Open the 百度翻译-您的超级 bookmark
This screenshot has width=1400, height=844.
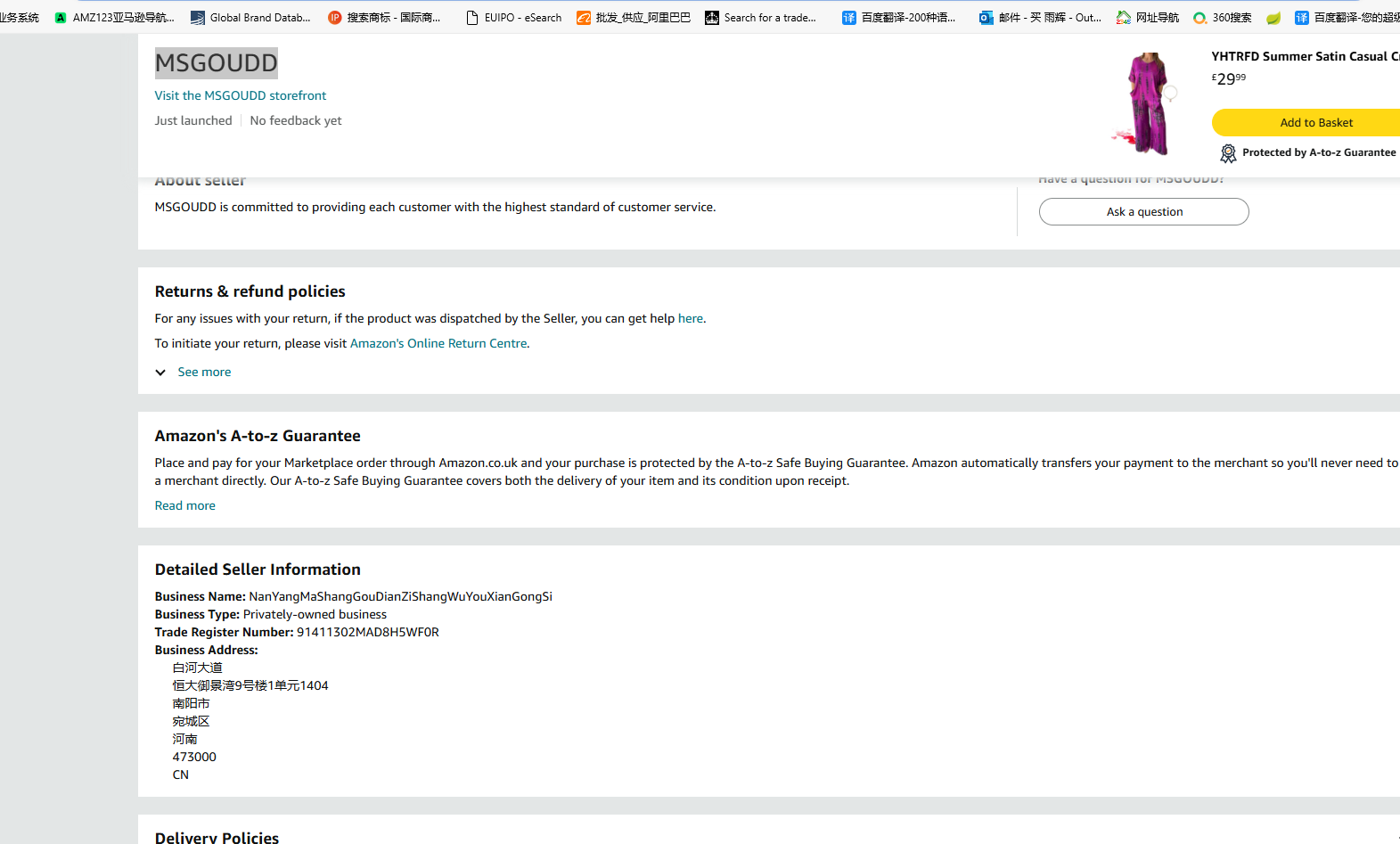1347,17
